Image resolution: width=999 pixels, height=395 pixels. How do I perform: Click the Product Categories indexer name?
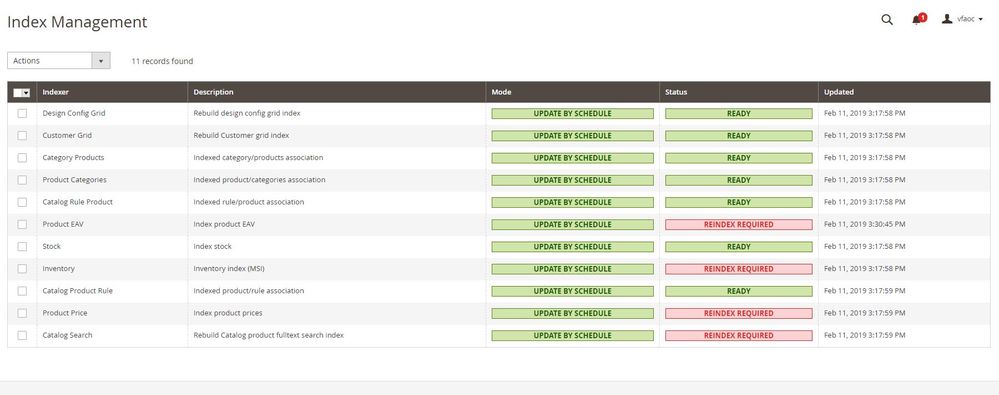click(x=75, y=180)
